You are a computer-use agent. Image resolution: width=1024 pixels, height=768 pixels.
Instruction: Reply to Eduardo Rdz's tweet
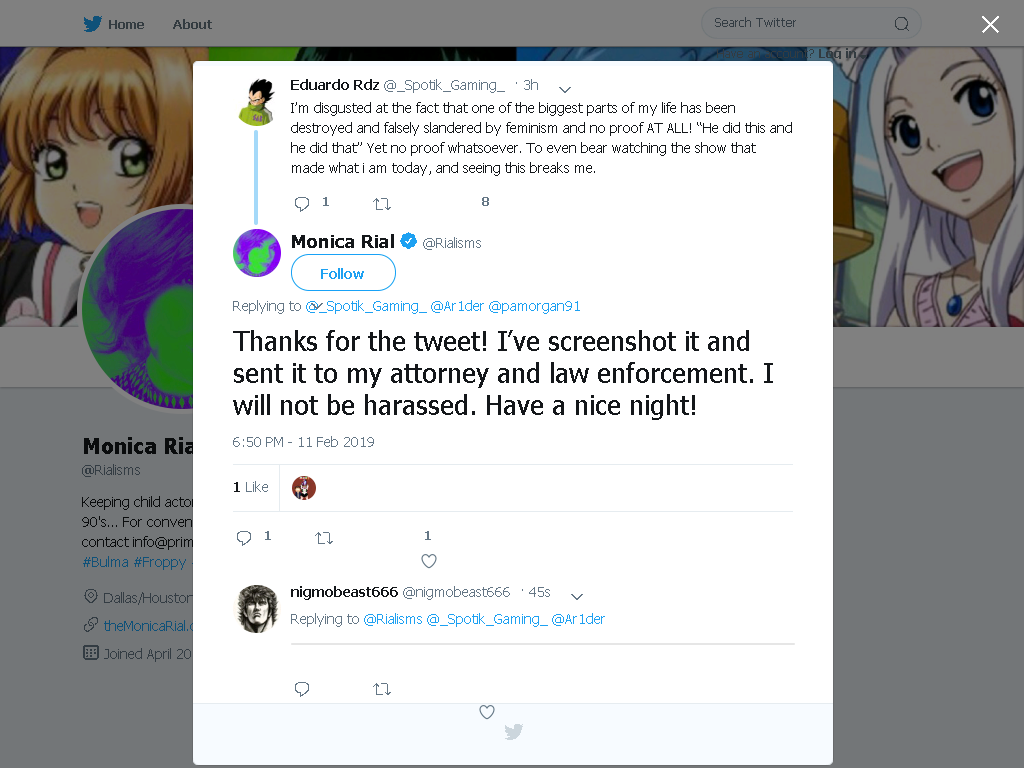click(302, 204)
